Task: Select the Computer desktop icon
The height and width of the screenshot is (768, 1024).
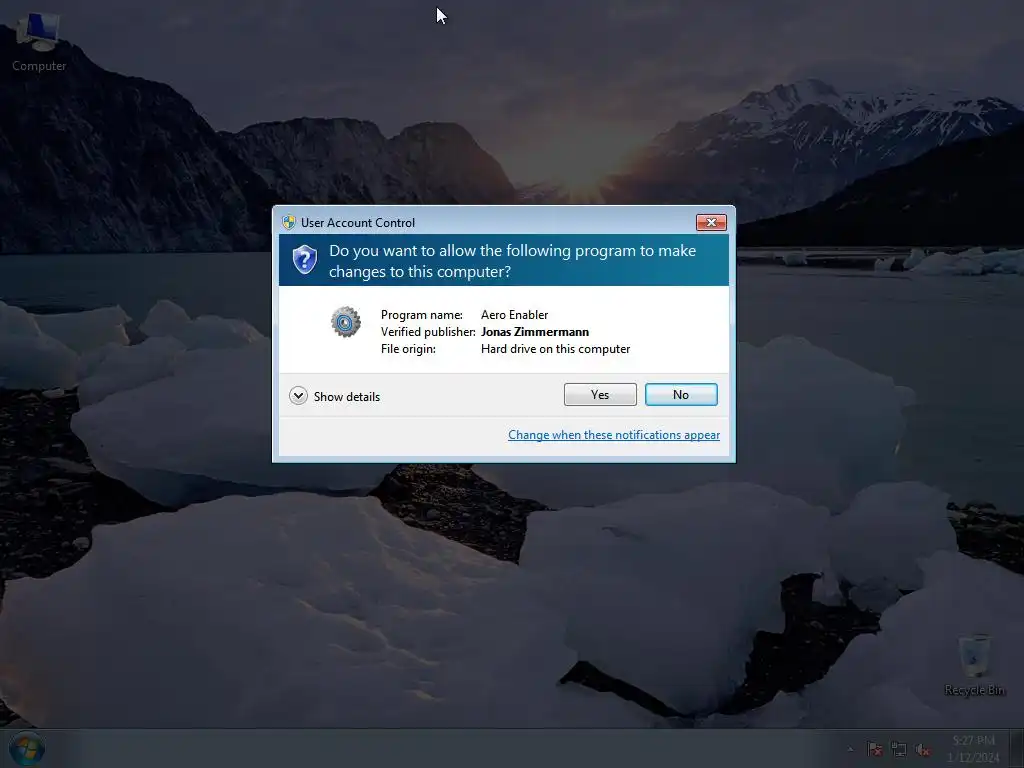Action: pos(39,42)
